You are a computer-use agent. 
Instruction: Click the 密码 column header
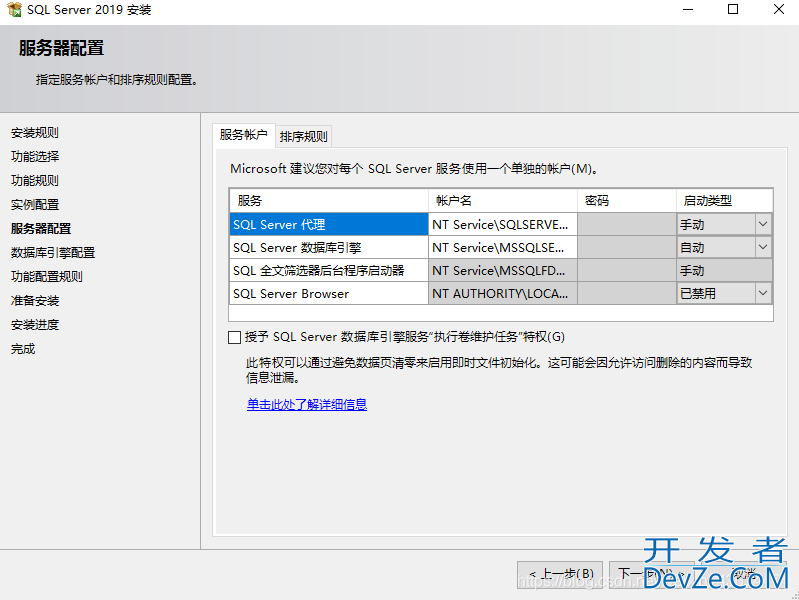627,200
